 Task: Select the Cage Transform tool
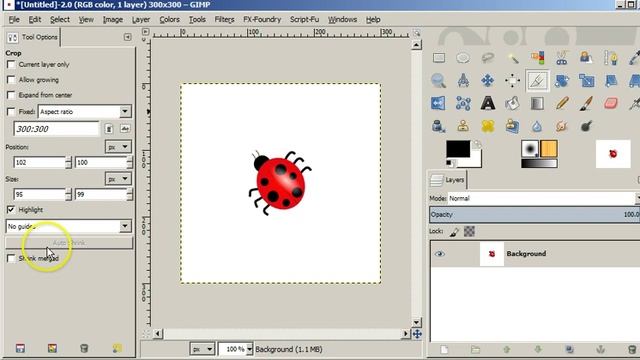pyautogui.click(x=463, y=103)
